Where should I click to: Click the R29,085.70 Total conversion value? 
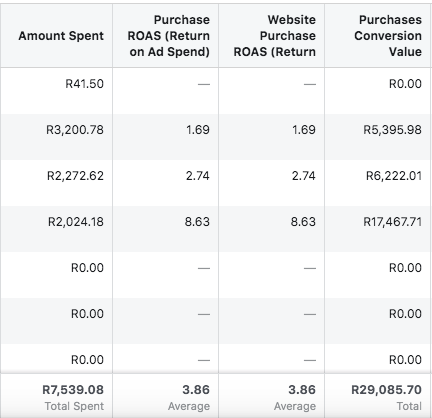point(387,390)
